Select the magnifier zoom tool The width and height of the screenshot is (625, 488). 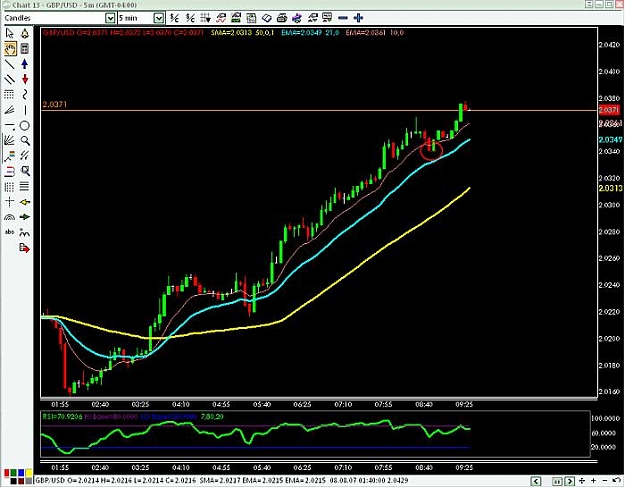point(25,140)
